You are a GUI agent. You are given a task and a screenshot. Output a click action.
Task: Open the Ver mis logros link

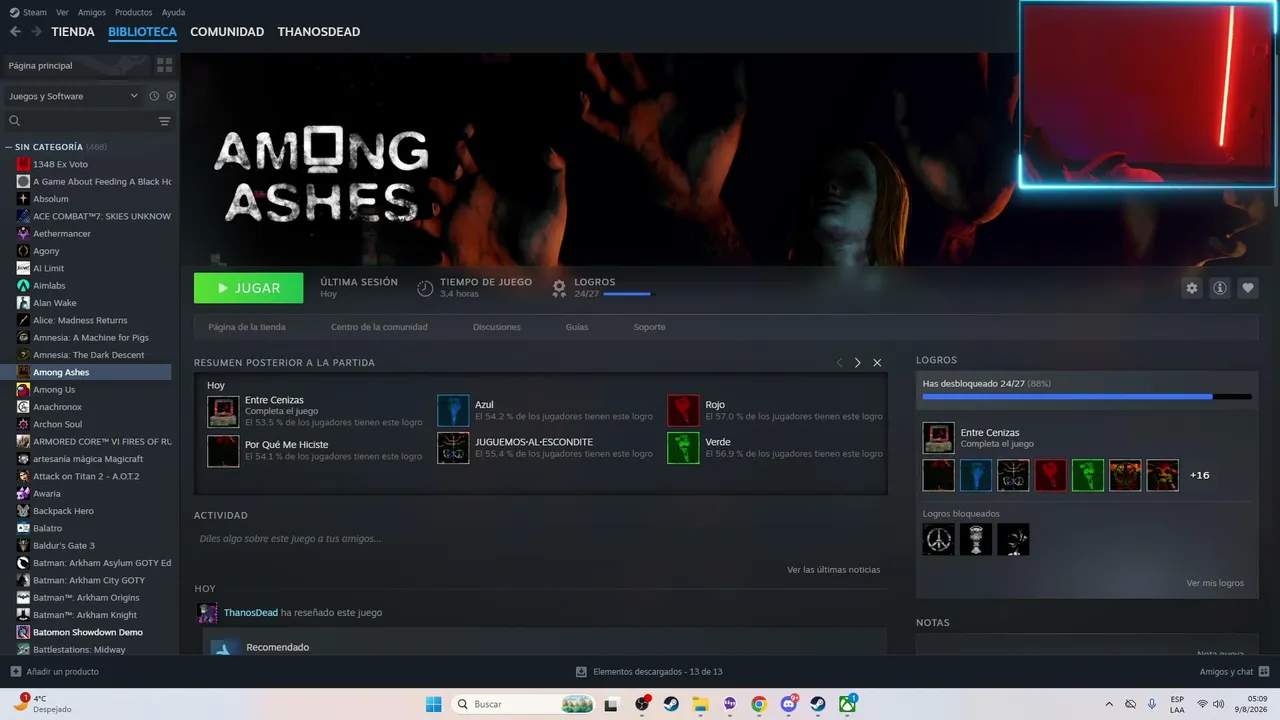tap(1215, 583)
